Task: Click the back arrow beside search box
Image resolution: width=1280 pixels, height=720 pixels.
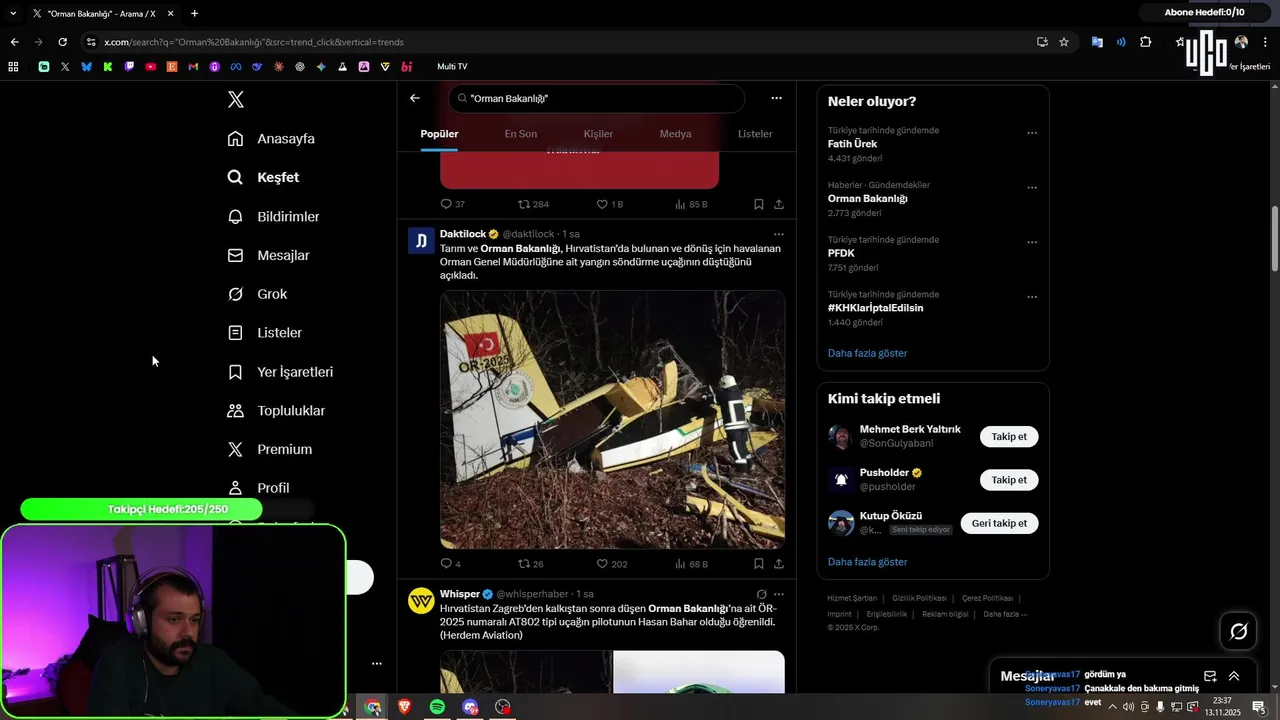Action: tap(415, 98)
